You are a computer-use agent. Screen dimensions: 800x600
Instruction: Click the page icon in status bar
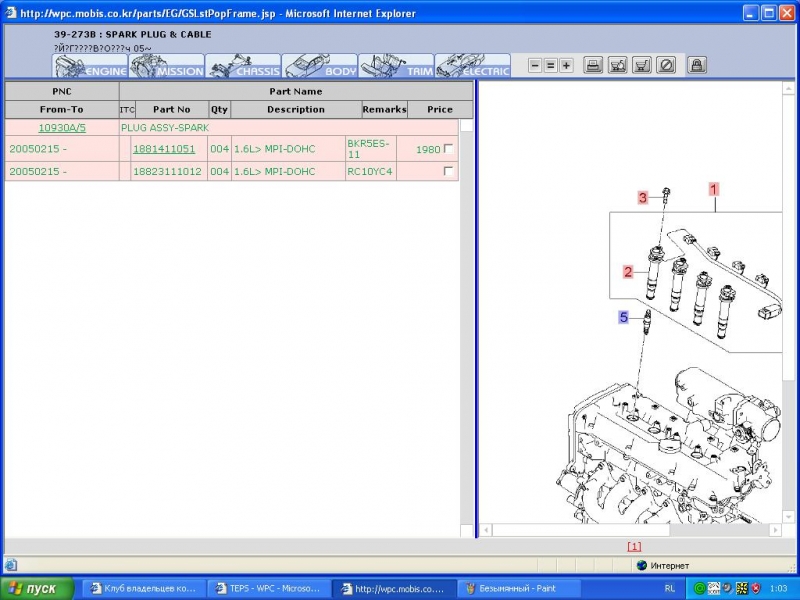click(x=11, y=565)
